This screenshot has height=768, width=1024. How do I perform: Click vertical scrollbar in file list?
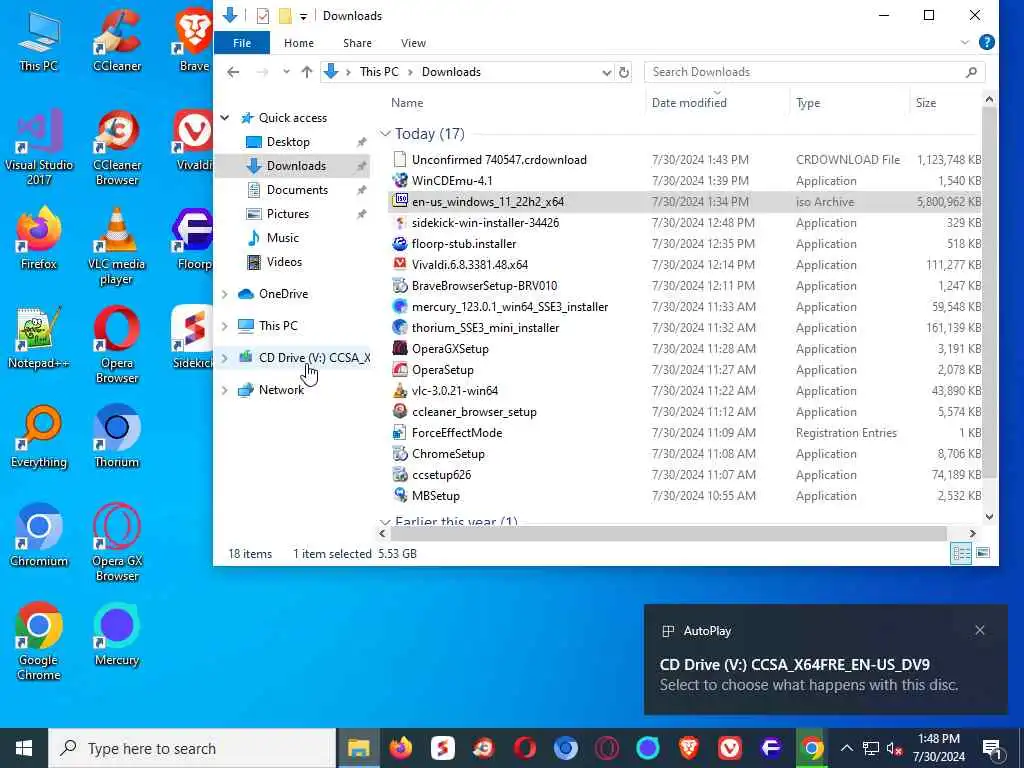pos(989,291)
